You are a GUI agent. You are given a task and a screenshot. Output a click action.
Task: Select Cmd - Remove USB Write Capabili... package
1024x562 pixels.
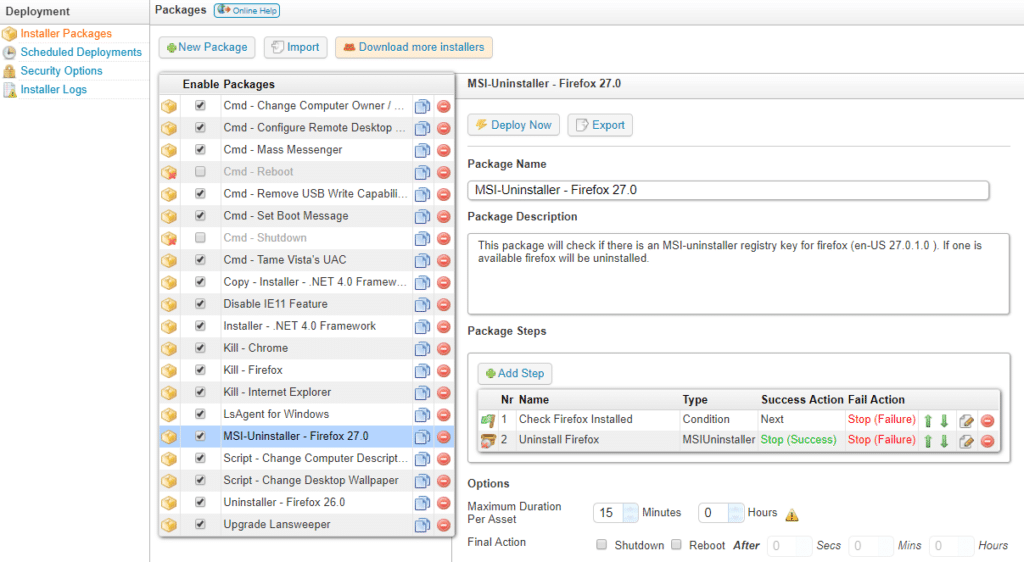(315, 194)
